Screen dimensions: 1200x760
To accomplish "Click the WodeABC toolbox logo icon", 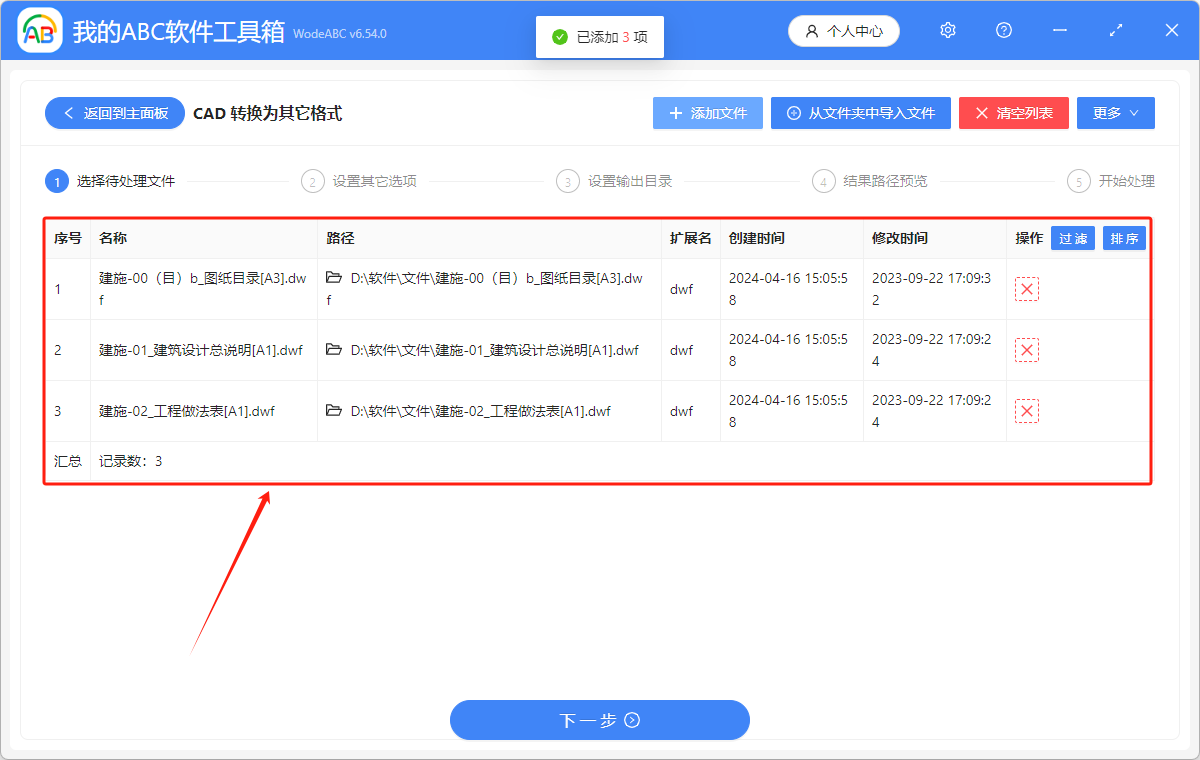I will (x=40, y=30).
